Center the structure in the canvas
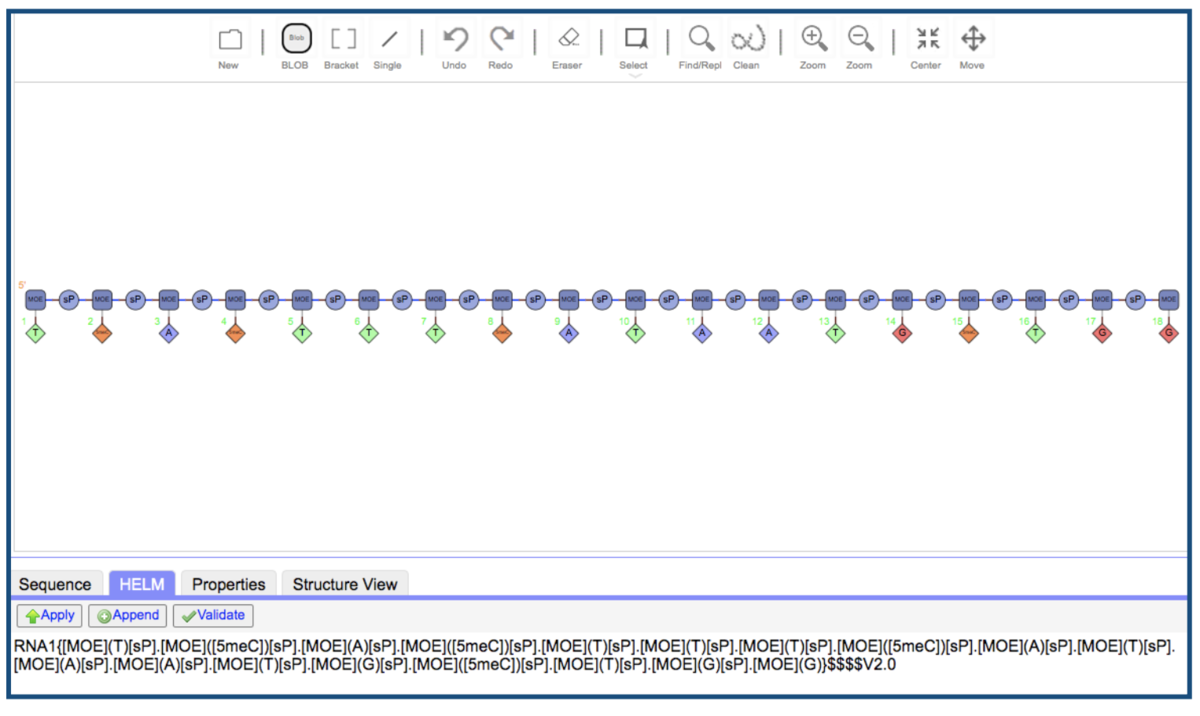Viewport: 1200px width, 716px height. [927, 39]
